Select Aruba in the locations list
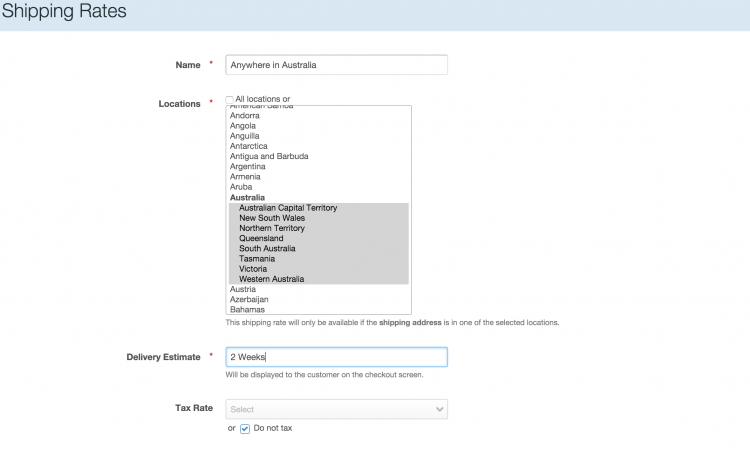 coord(319,187)
